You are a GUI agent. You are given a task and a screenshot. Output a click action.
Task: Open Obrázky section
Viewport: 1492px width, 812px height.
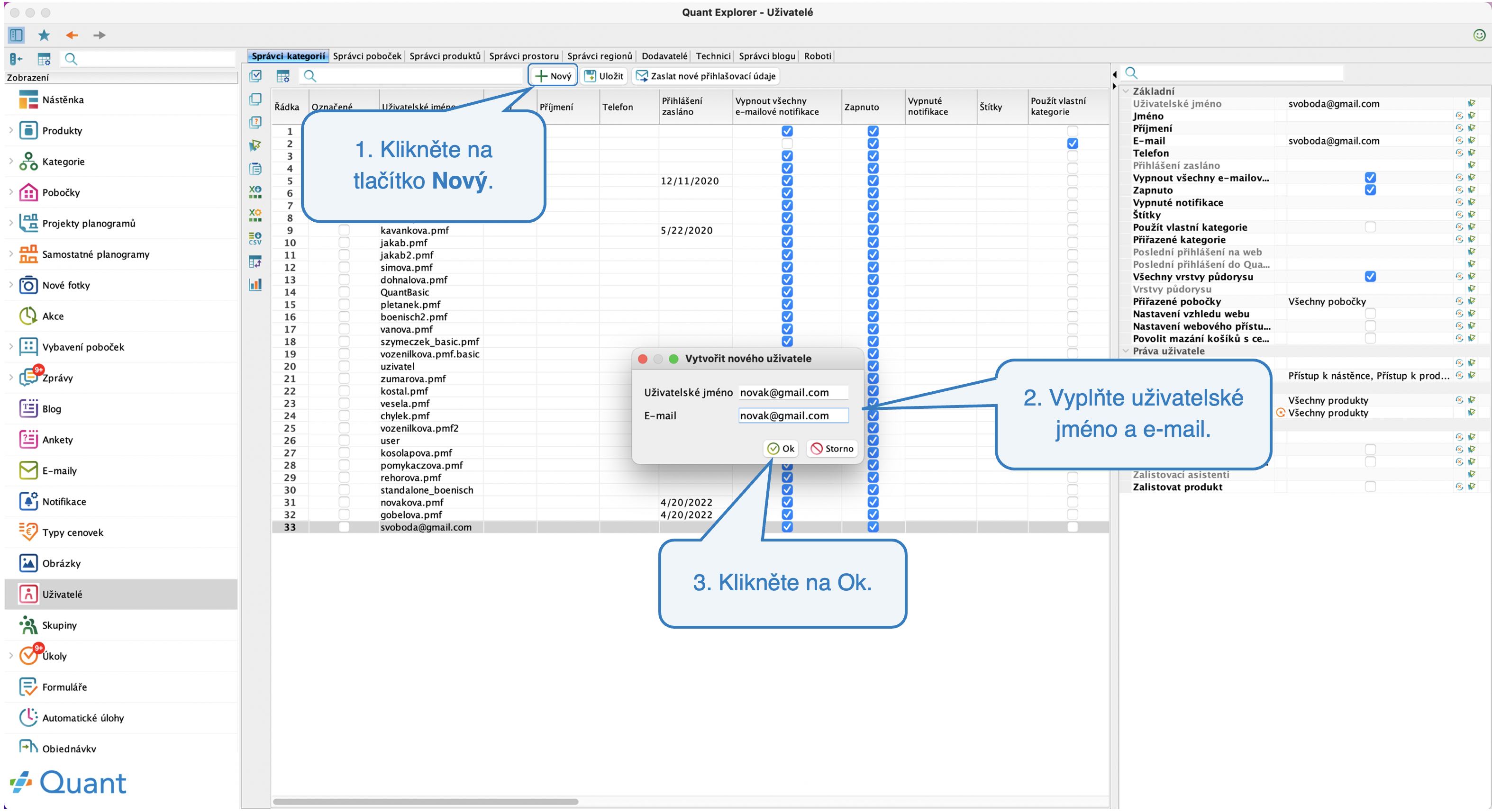coord(62,563)
